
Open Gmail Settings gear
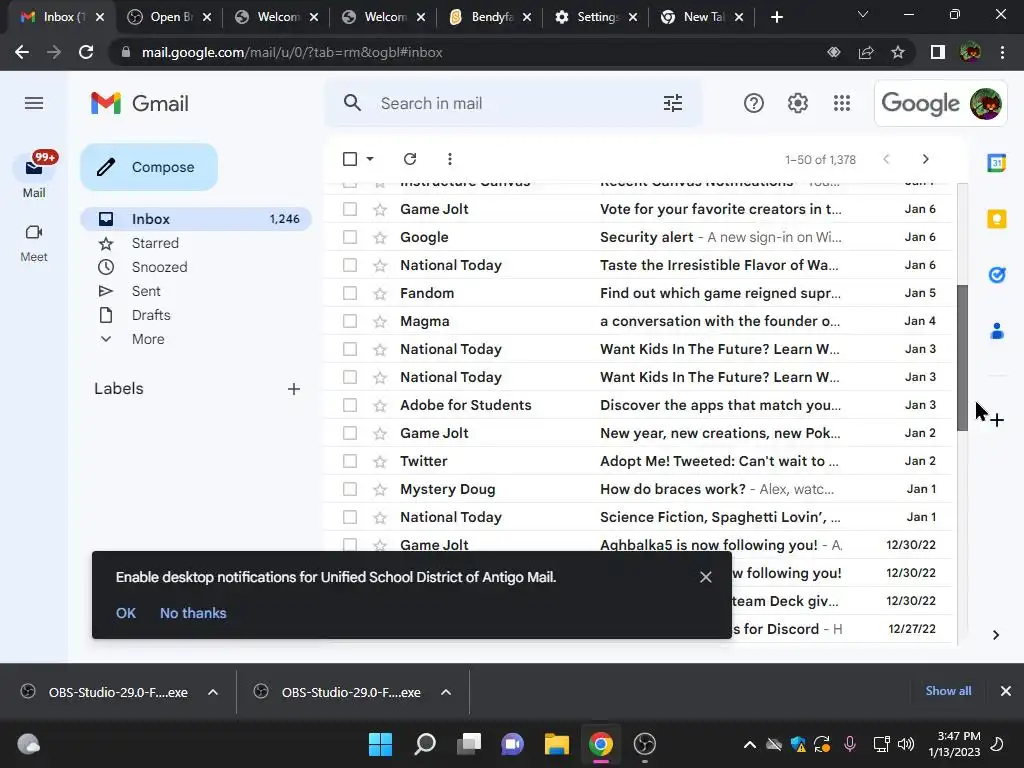(797, 103)
